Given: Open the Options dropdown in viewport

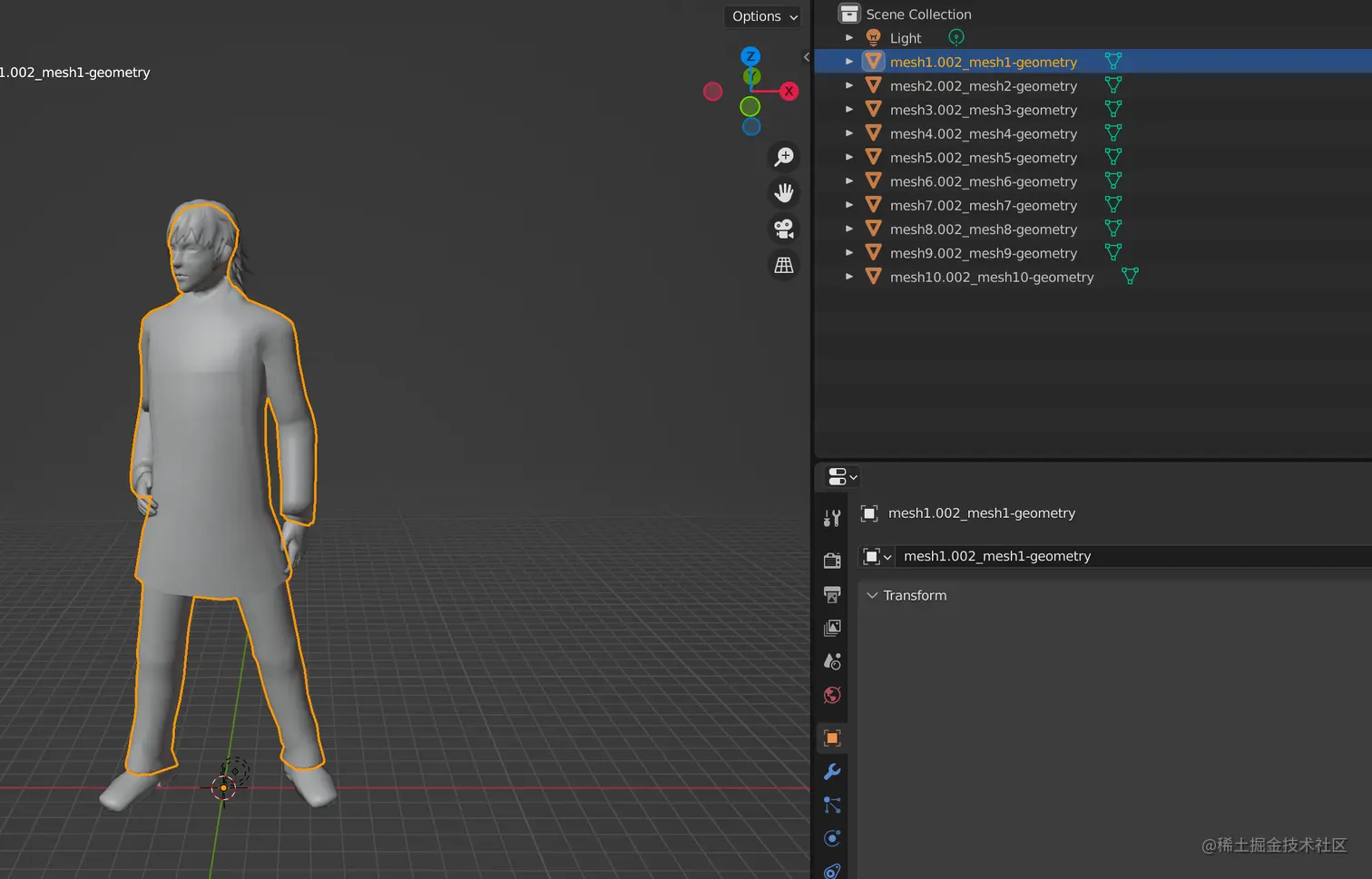Looking at the screenshot, I should pyautogui.click(x=763, y=16).
